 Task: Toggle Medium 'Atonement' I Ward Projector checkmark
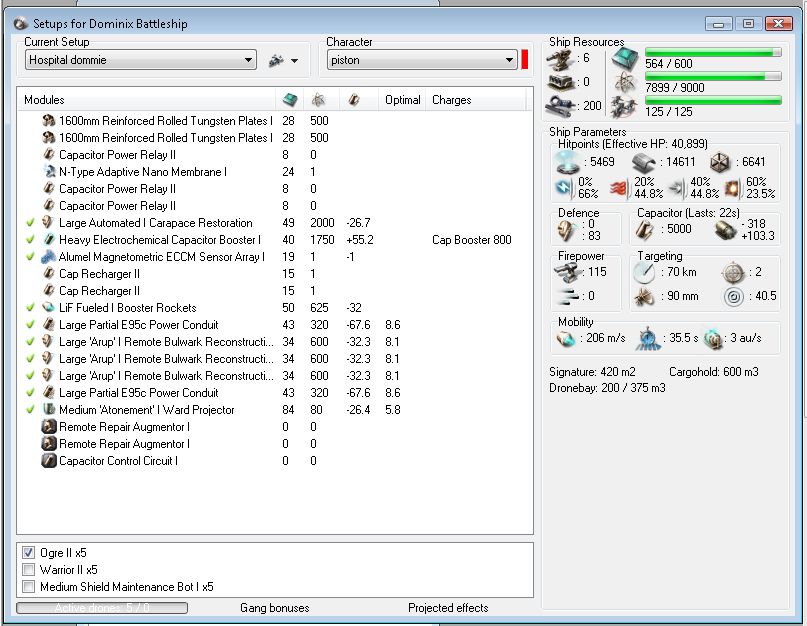30,409
